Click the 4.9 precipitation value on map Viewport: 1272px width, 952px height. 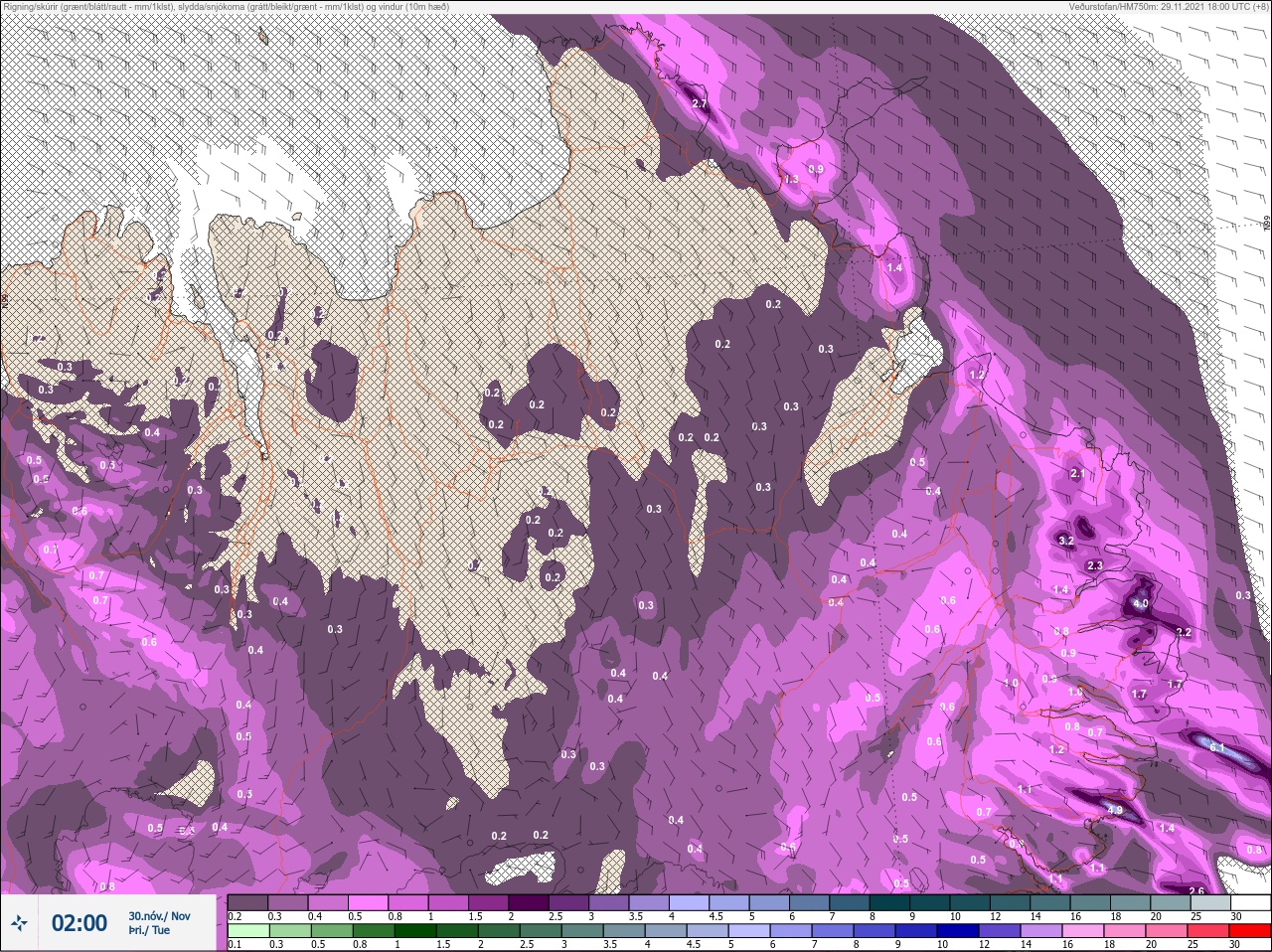[x=1114, y=810]
